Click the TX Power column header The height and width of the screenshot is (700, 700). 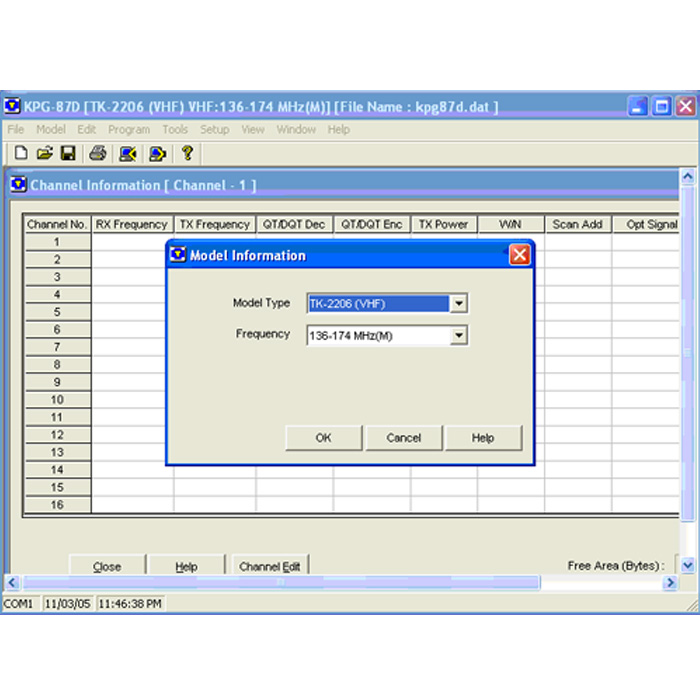tap(444, 224)
